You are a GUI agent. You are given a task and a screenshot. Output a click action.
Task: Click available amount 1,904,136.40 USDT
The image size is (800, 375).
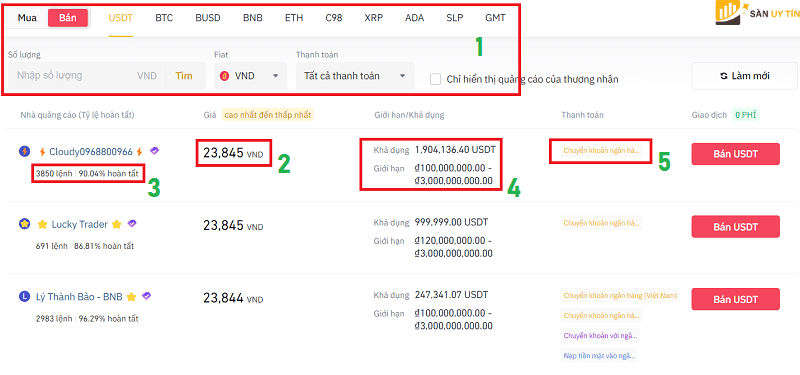click(x=455, y=149)
